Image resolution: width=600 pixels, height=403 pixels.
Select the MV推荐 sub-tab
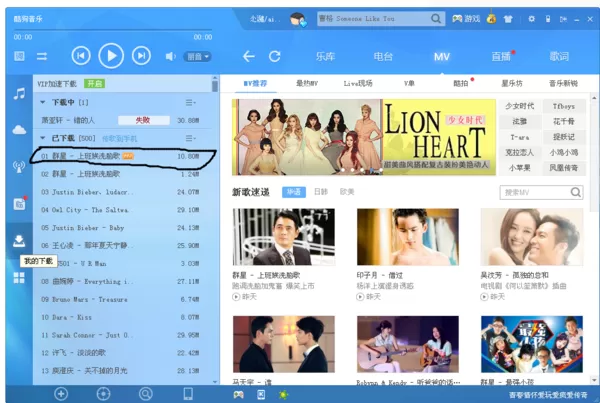click(x=255, y=83)
